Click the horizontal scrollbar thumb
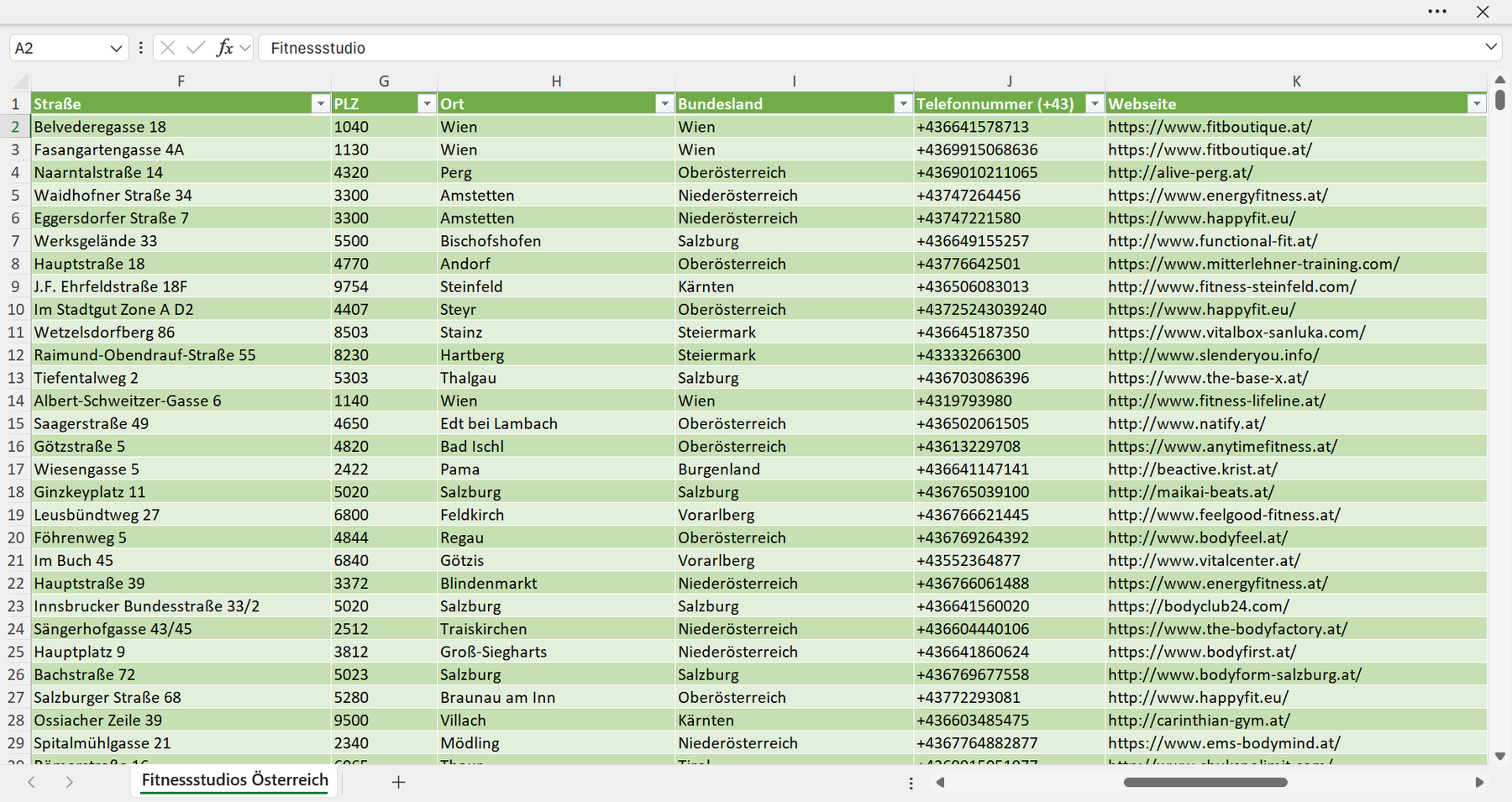This screenshot has height=802, width=1512. 1205,782
